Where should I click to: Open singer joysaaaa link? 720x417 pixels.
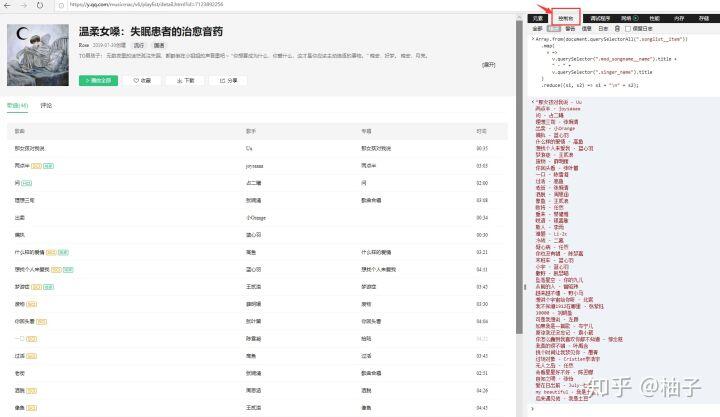[x=254, y=166]
